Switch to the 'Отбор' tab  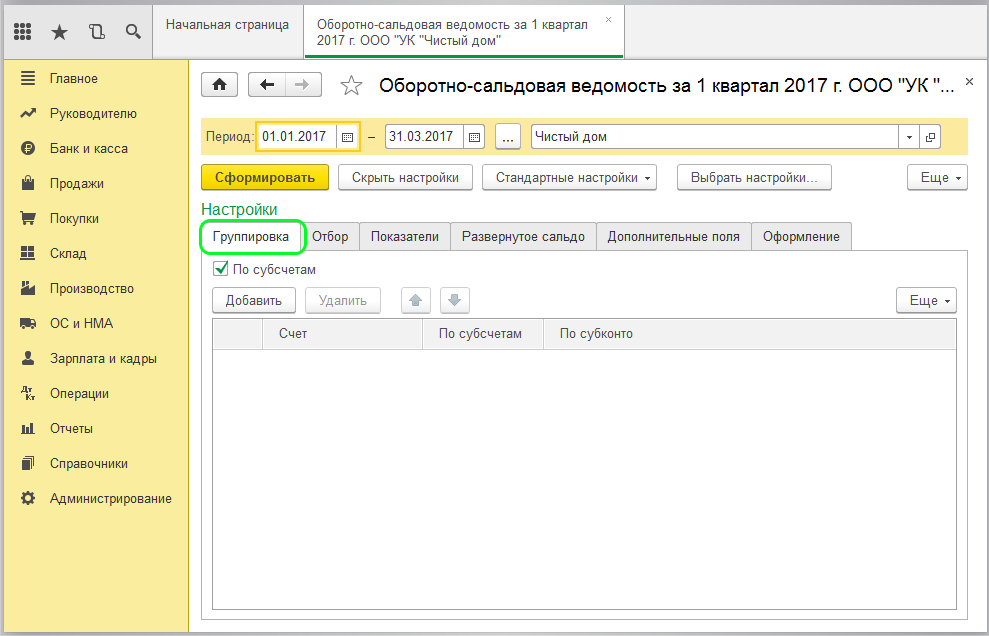(x=330, y=237)
